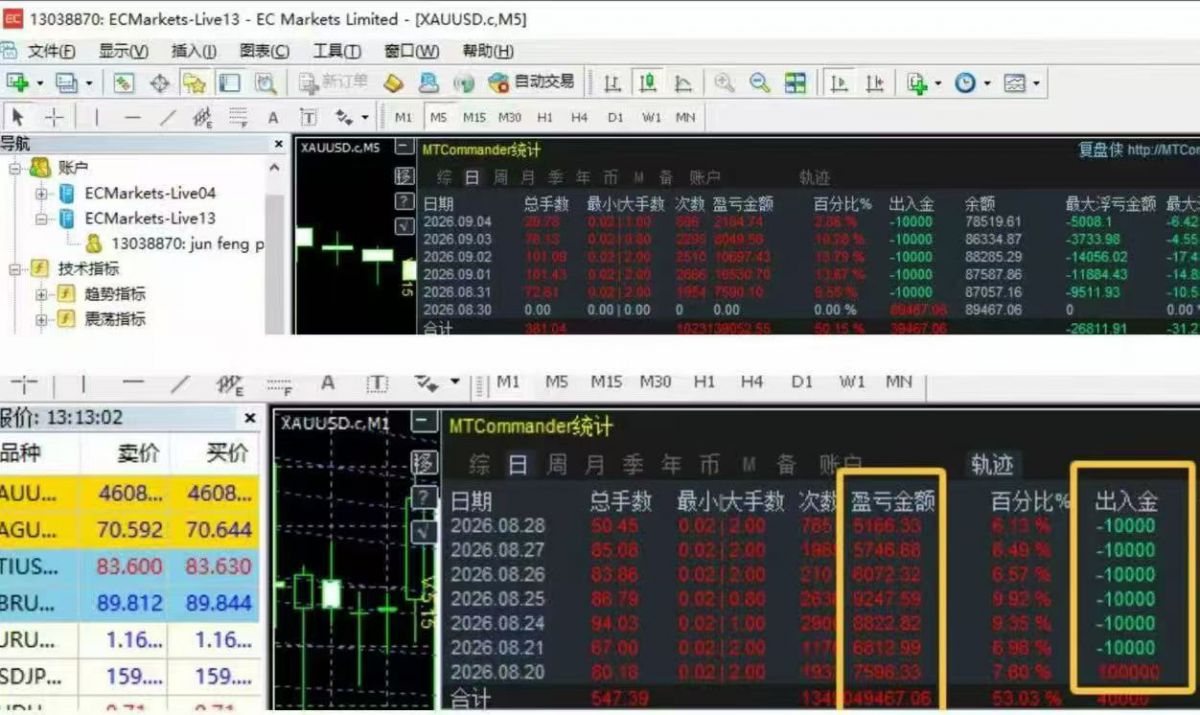Open 文件(F) menu
Screen dimensions: 1200x715
click(52, 51)
